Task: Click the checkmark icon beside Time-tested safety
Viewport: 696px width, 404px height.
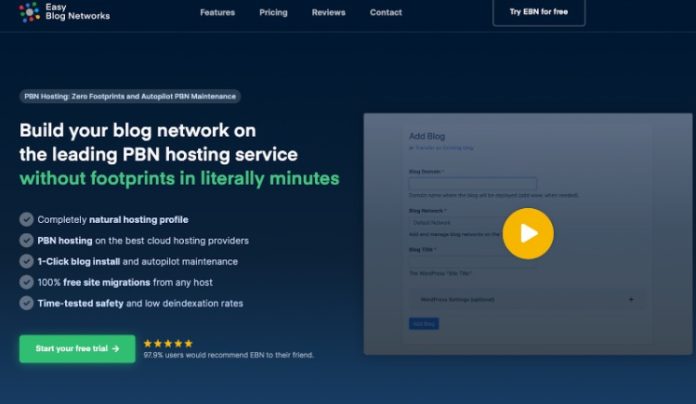Action: [x=26, y=303]
